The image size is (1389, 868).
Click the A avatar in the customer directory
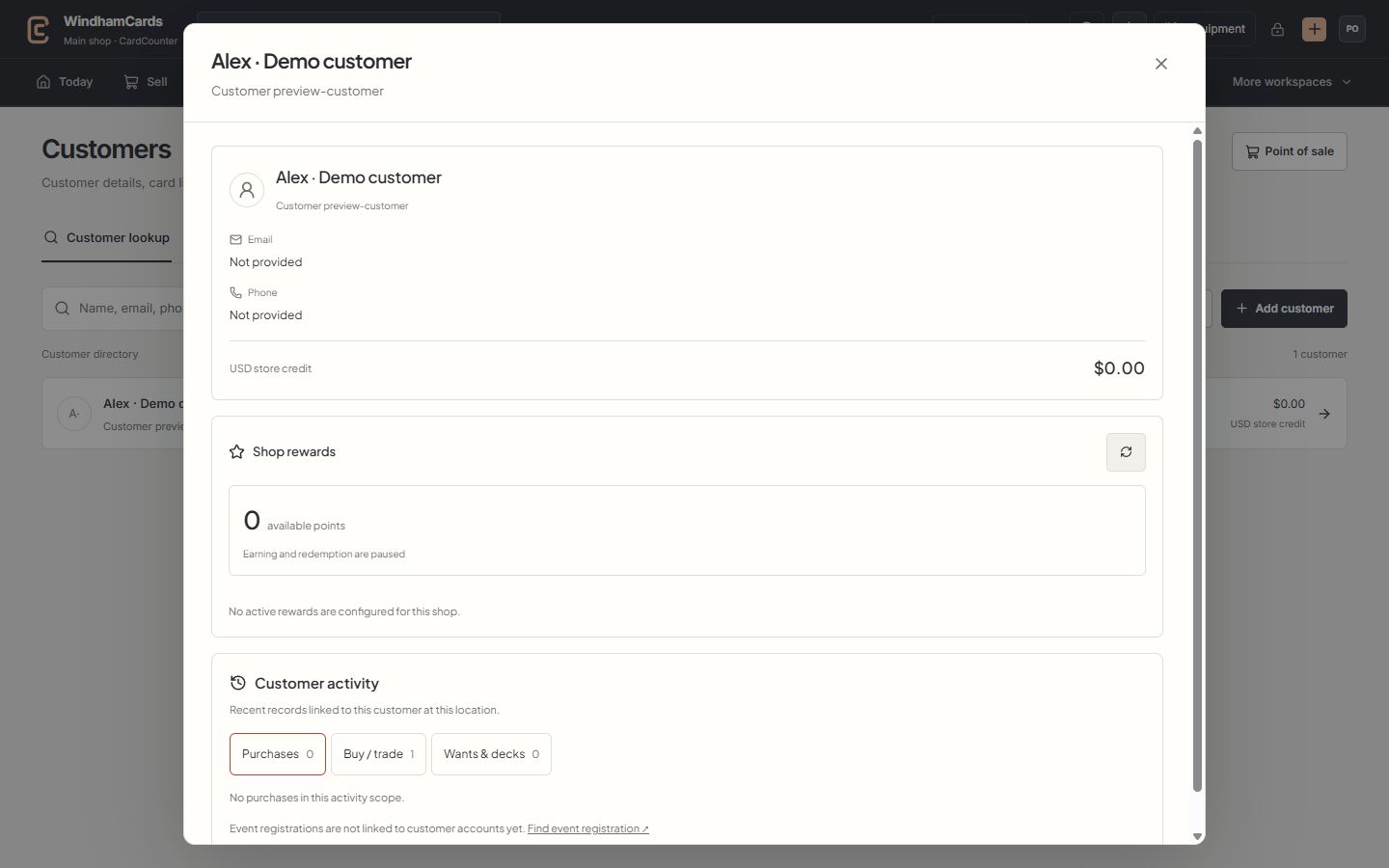74,414
